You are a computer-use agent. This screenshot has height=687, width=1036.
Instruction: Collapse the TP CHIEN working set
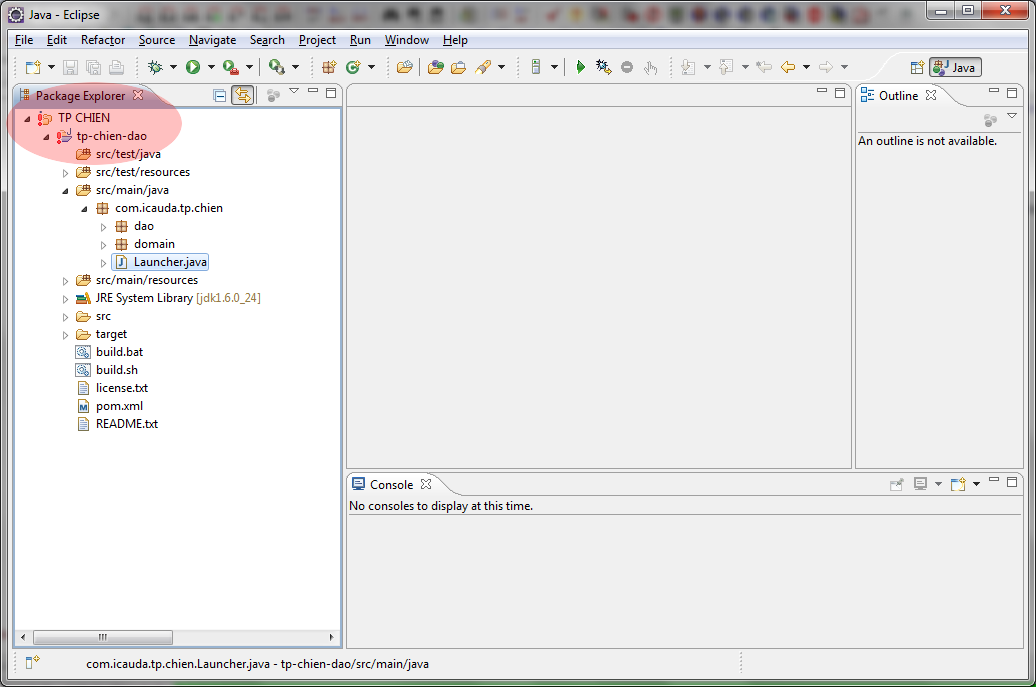27,118
